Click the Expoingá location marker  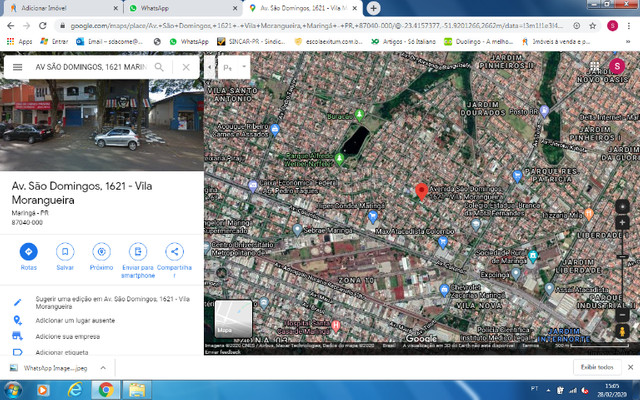coord(516,273)
